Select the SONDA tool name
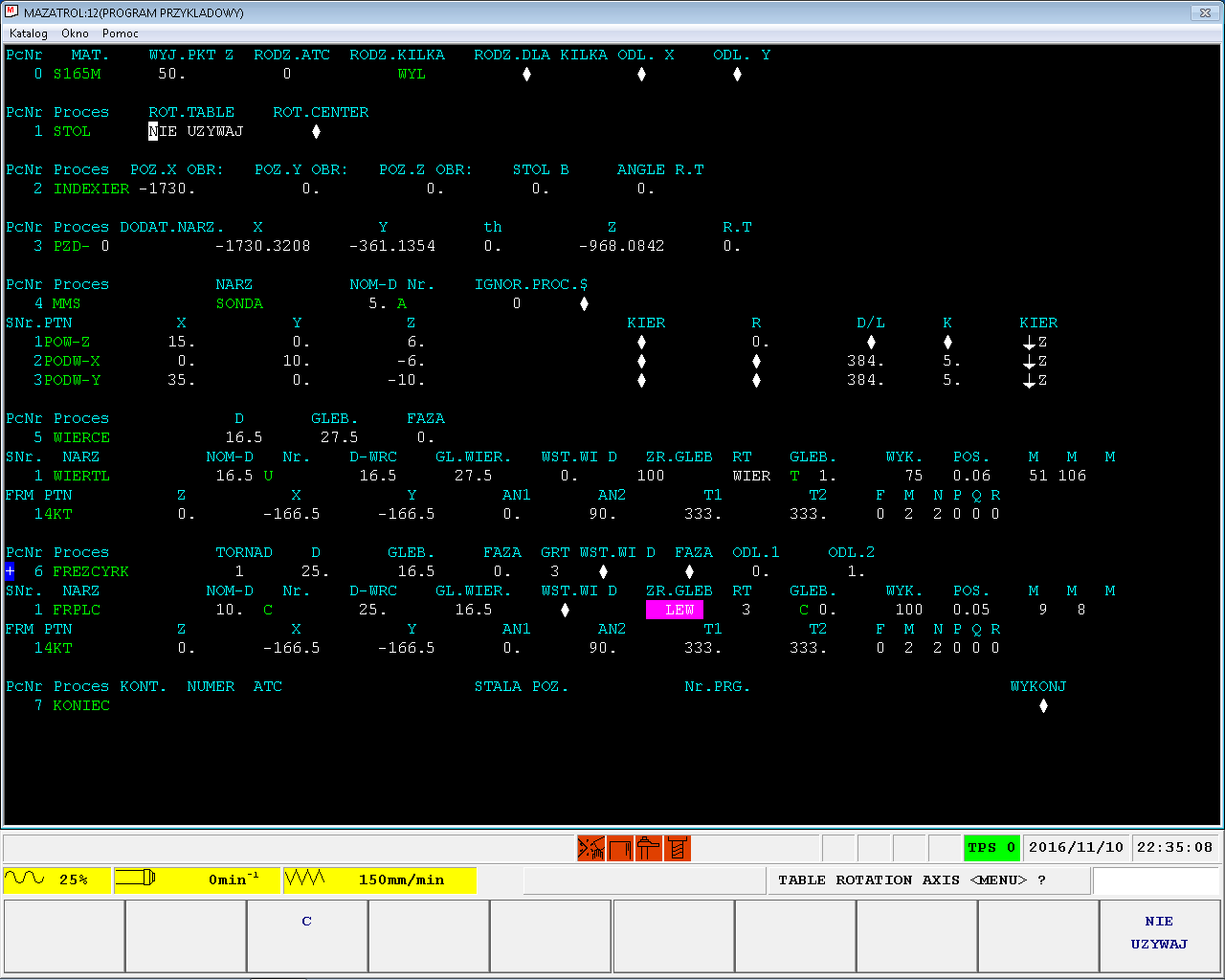This screenshot has height=980, width=1225. (x=239, y=303)
